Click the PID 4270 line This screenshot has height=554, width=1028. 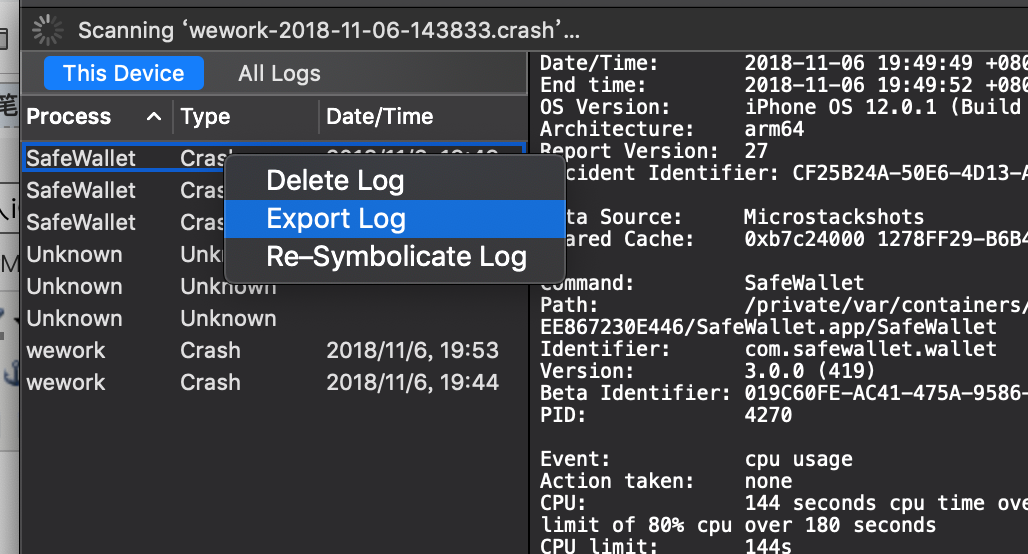coord(666,415)
